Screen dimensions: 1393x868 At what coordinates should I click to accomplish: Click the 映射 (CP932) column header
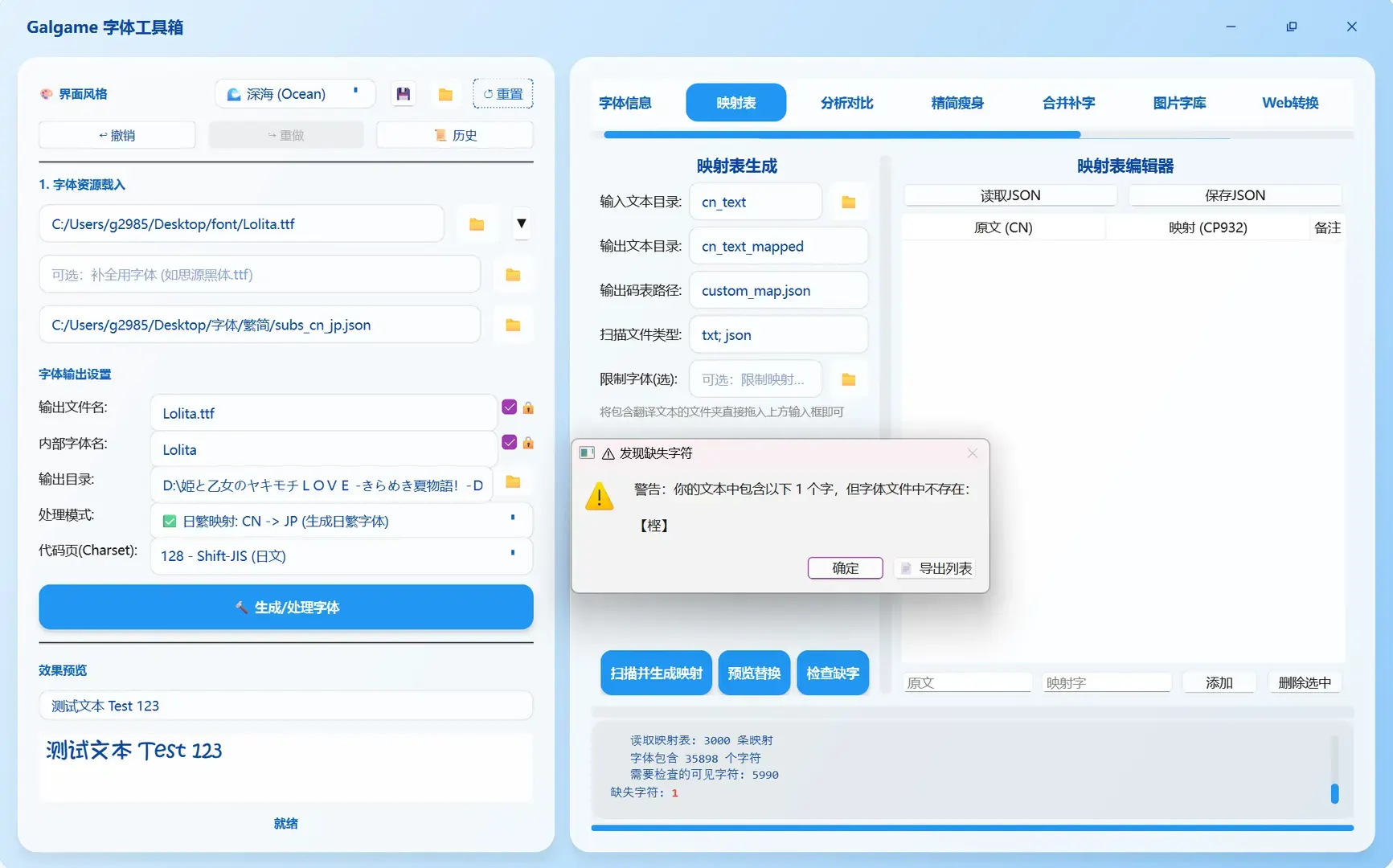pyautogui.click(x=1208, y=227)
